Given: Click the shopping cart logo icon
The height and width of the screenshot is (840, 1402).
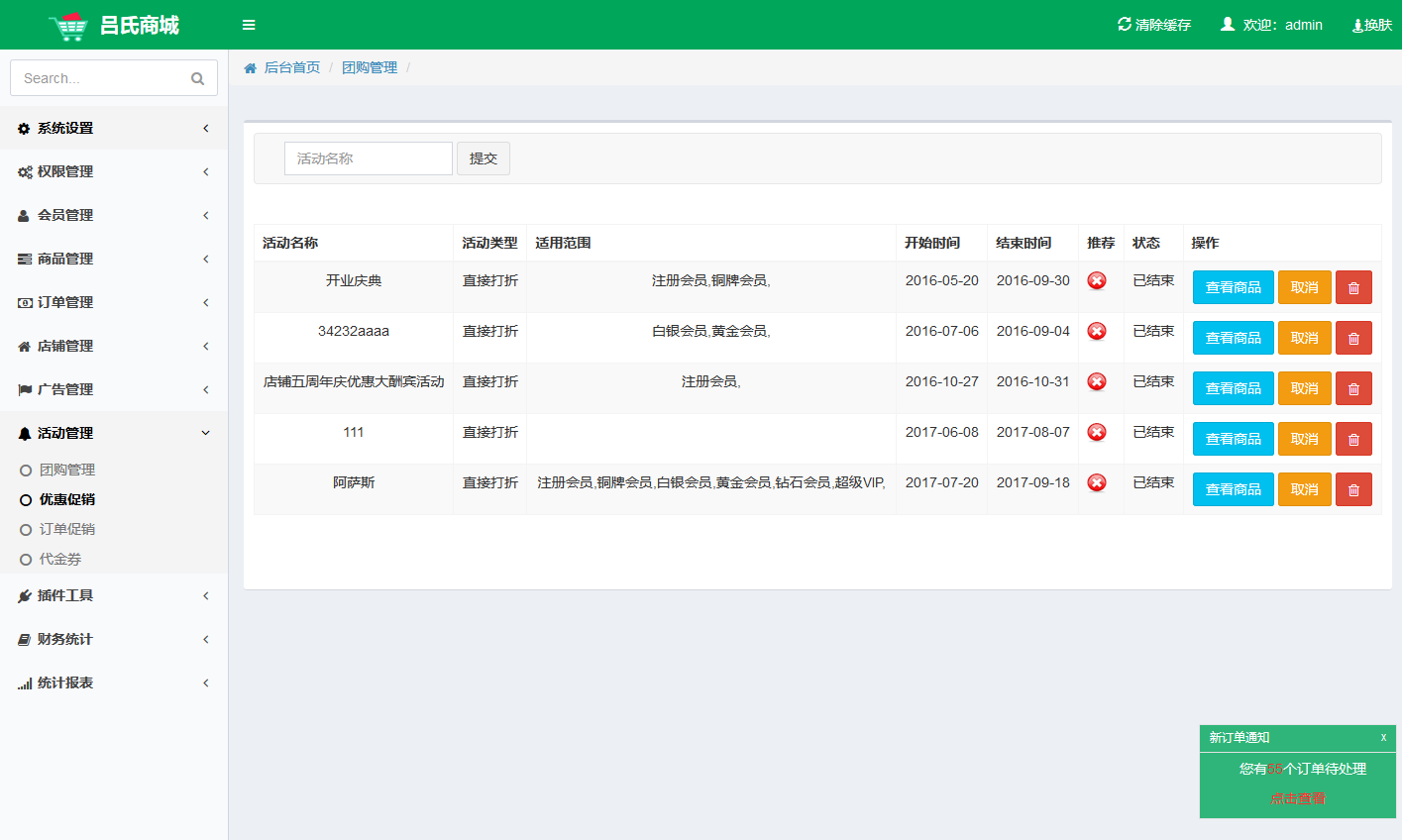Looking at the screenshot, I should pos(67,26).
